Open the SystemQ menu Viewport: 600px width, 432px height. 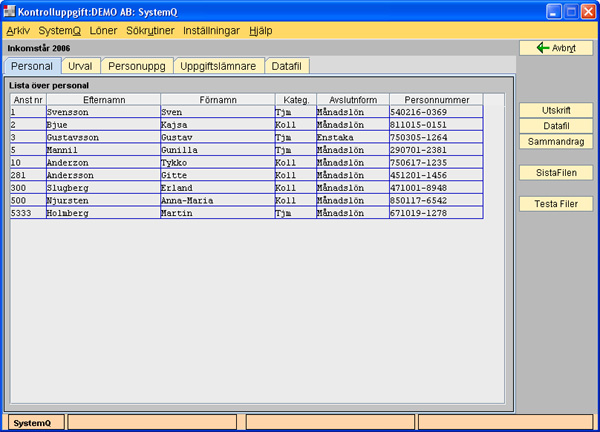[59, 31]
